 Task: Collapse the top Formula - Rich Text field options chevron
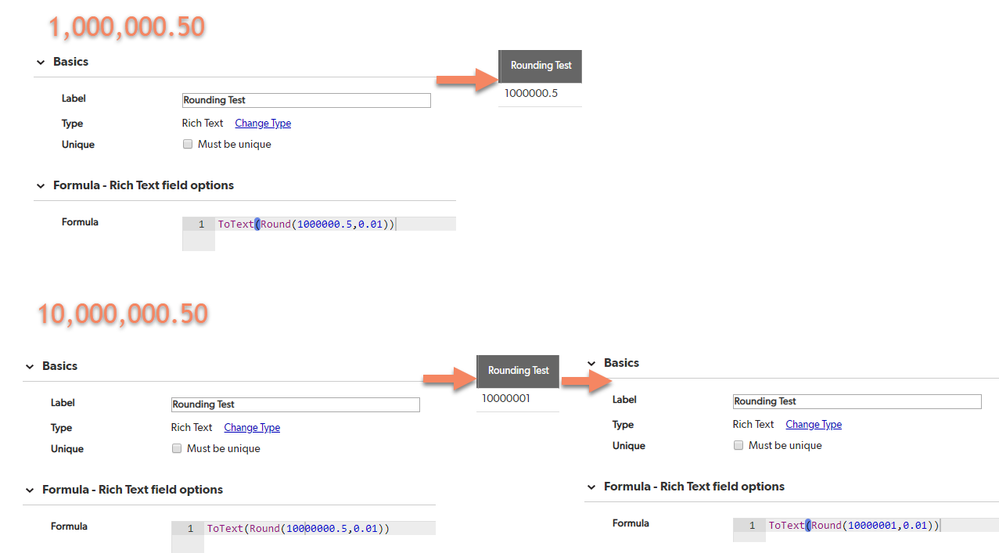(x=41, y=186)
